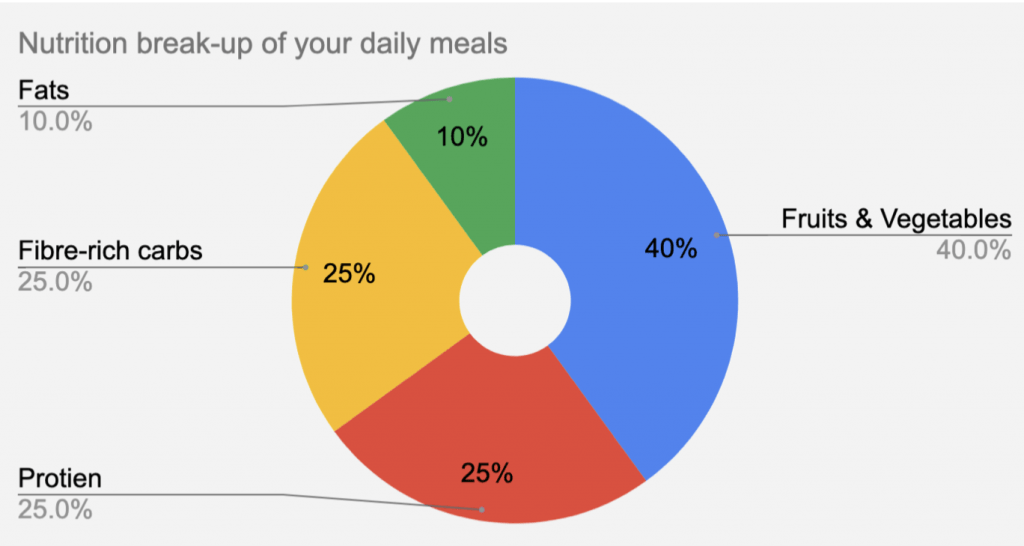Click the 25% data label inside yellow slice
Screen dimensions: 1024x546
pyautogui.click(x=349, y=273)
